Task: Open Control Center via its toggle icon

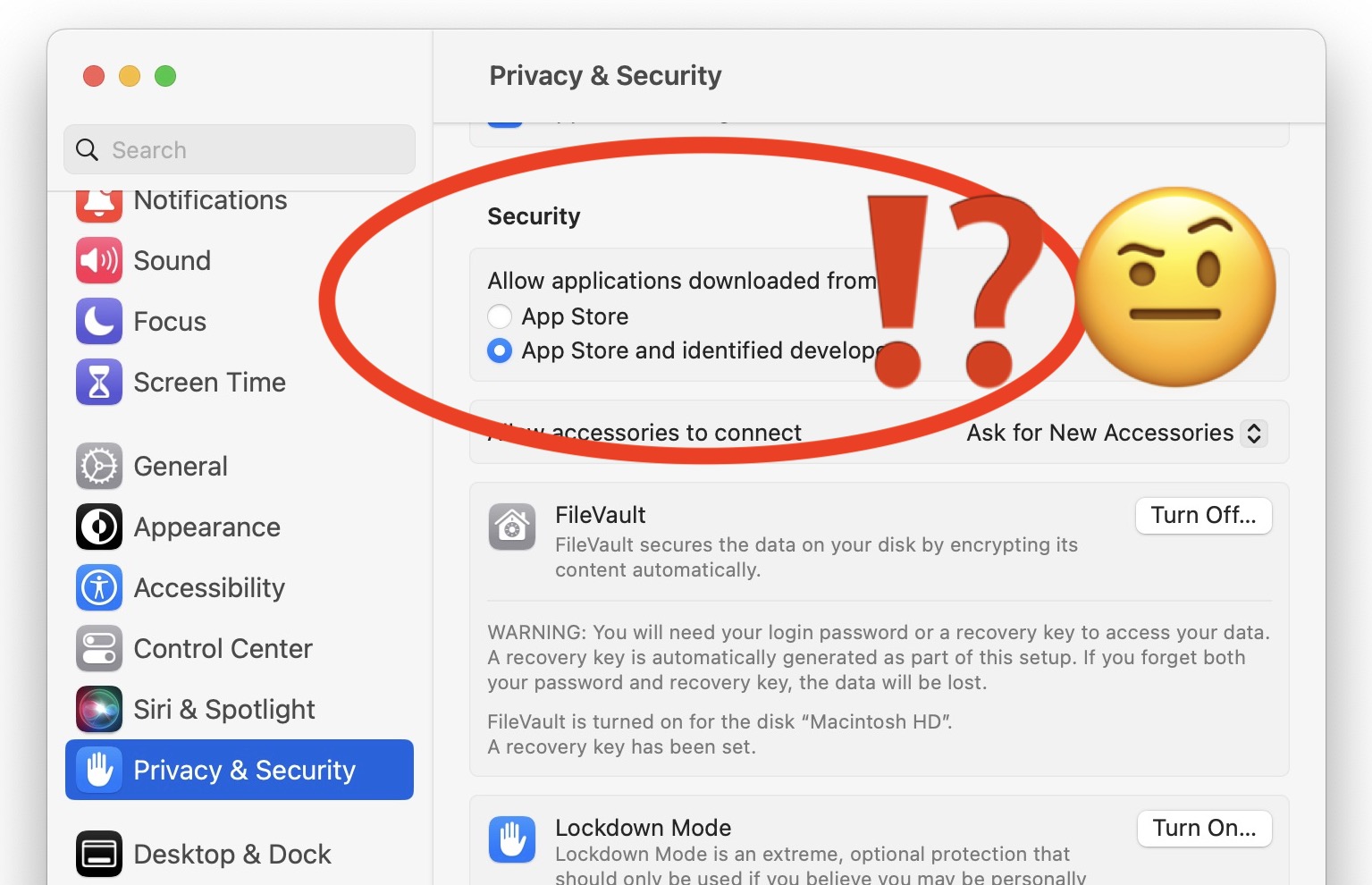Action: (99, 648)
